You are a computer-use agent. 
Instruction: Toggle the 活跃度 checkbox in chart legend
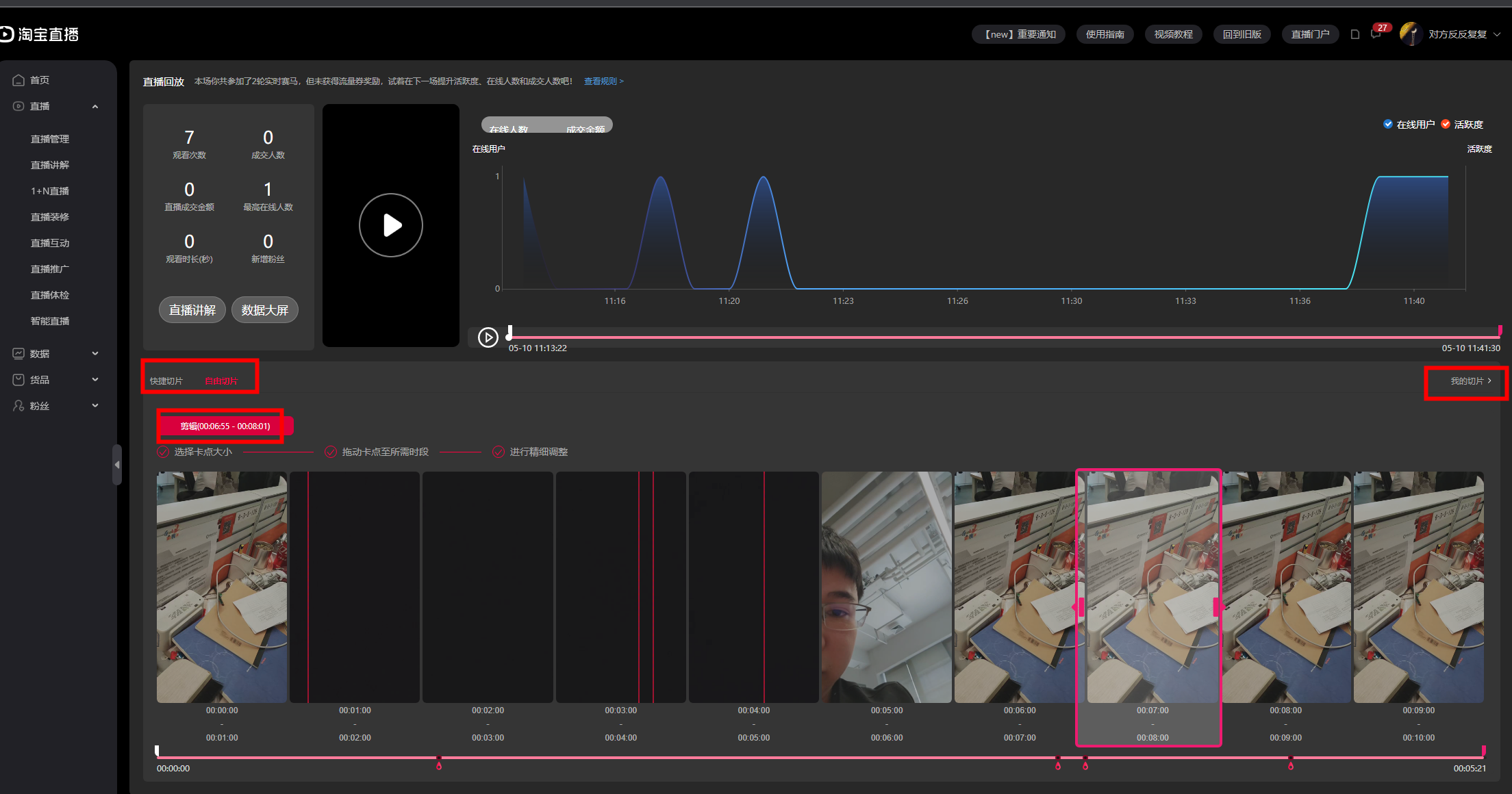1446,124
